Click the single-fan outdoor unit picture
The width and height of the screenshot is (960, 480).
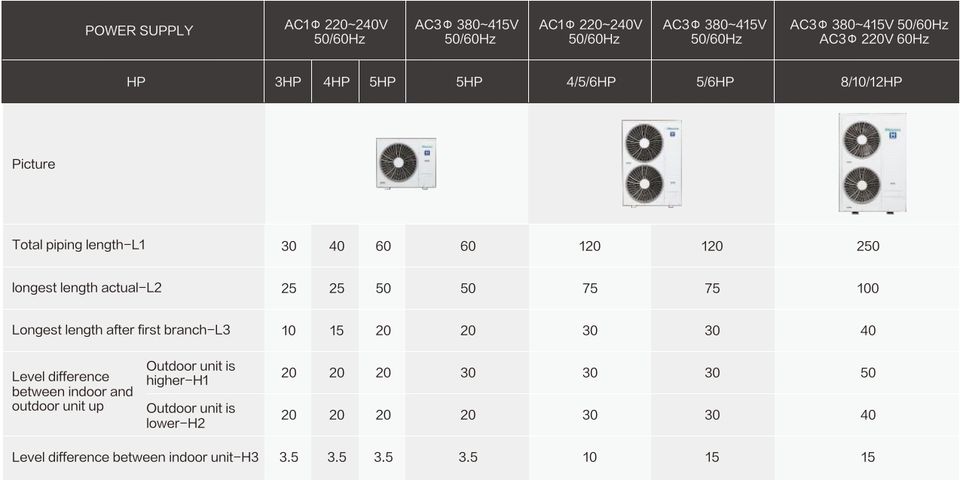pyautogui.click(x=406, y=163)
